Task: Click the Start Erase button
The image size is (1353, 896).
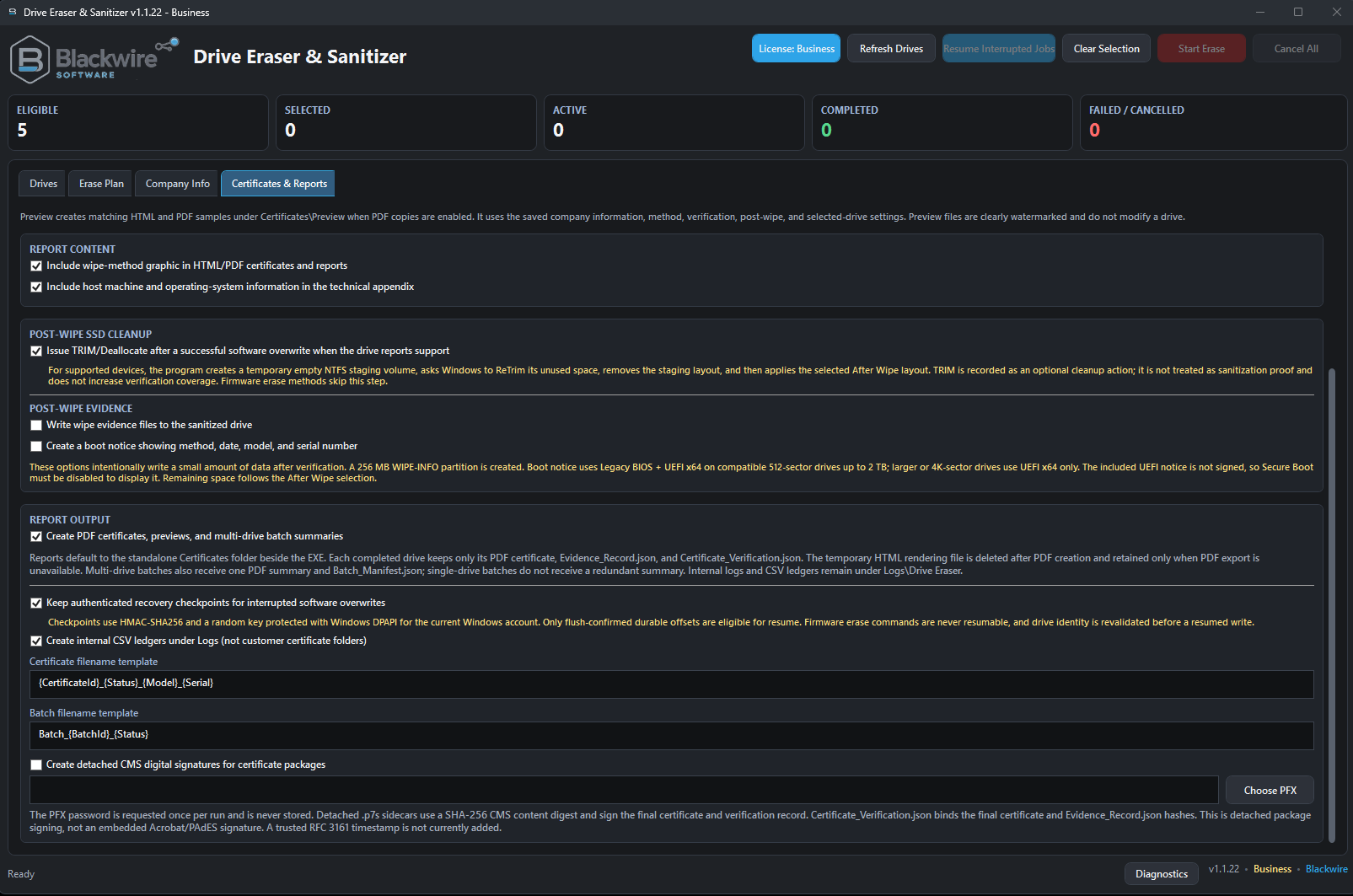Action: pyautogui.click(x=1201, y=48)
